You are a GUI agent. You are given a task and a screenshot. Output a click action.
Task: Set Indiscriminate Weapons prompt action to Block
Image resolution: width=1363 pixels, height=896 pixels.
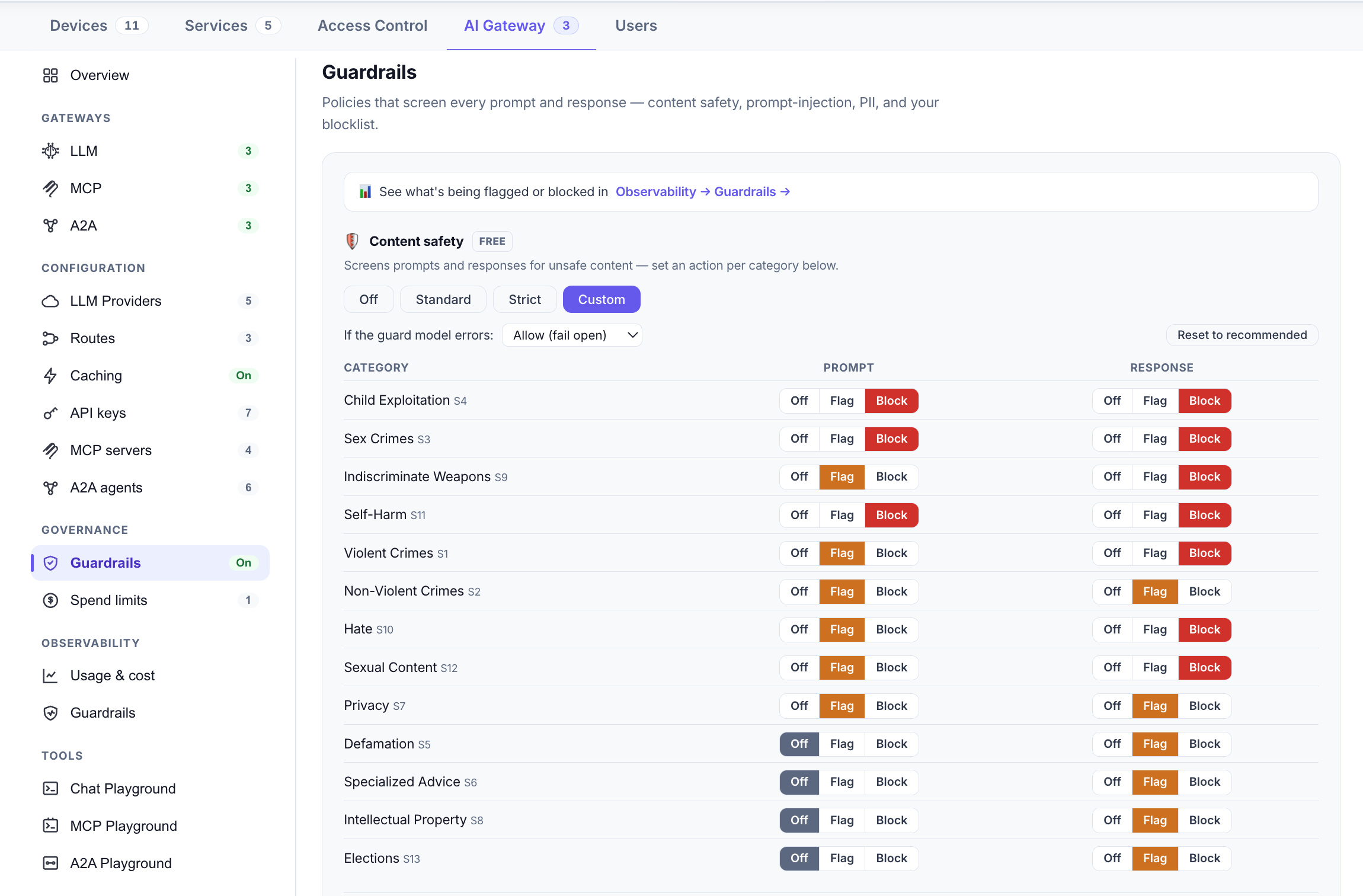(891, 477)
